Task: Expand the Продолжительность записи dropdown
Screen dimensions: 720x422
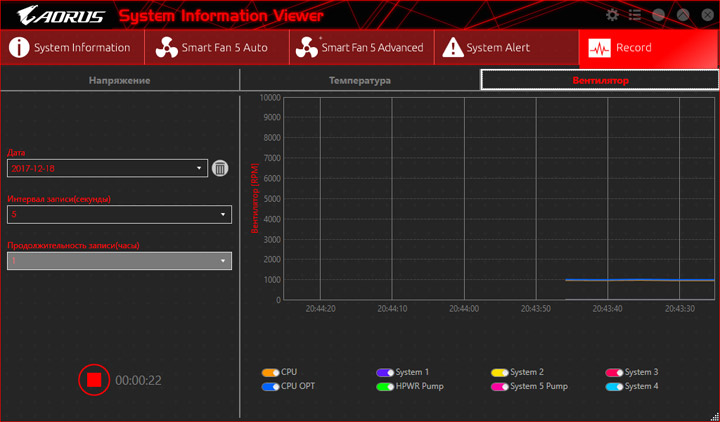Action: 119,261
